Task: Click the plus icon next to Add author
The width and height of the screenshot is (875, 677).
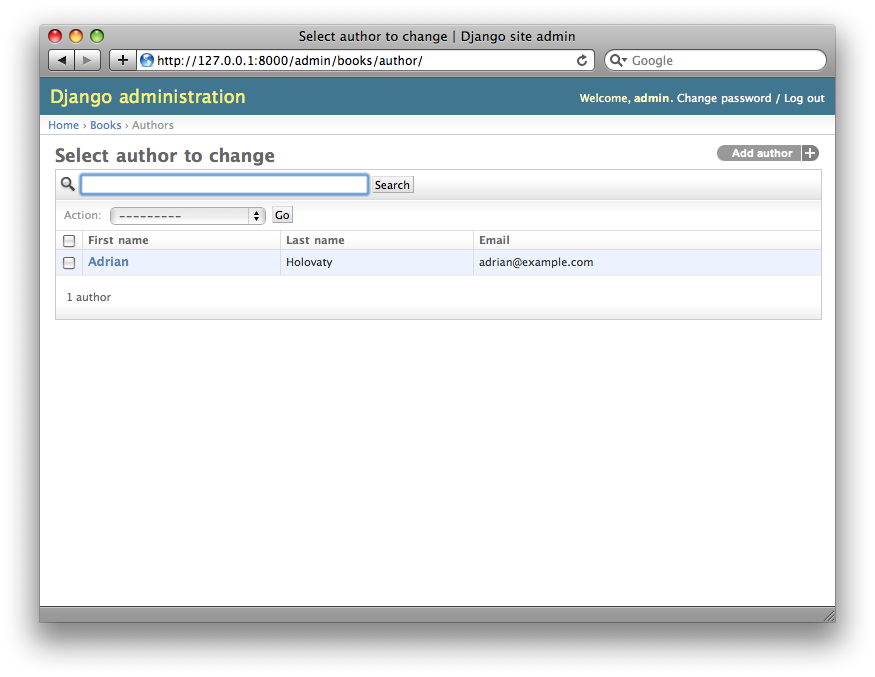Action: (x=811, y=153)
